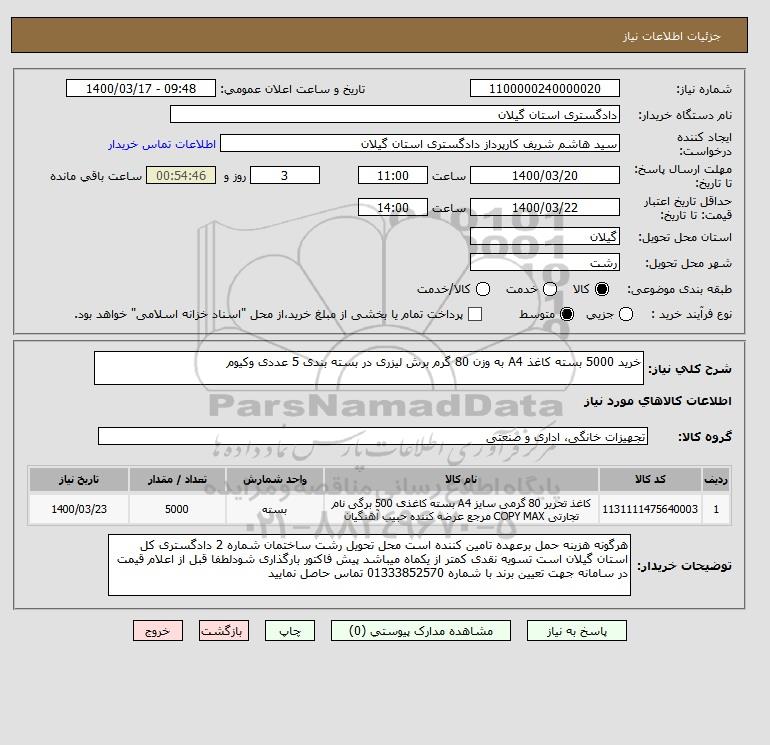Image resolution: width=770 pixels, height=745 pixels.
Task: Click the کد کالا column header
Action: [x=650, y=479]
